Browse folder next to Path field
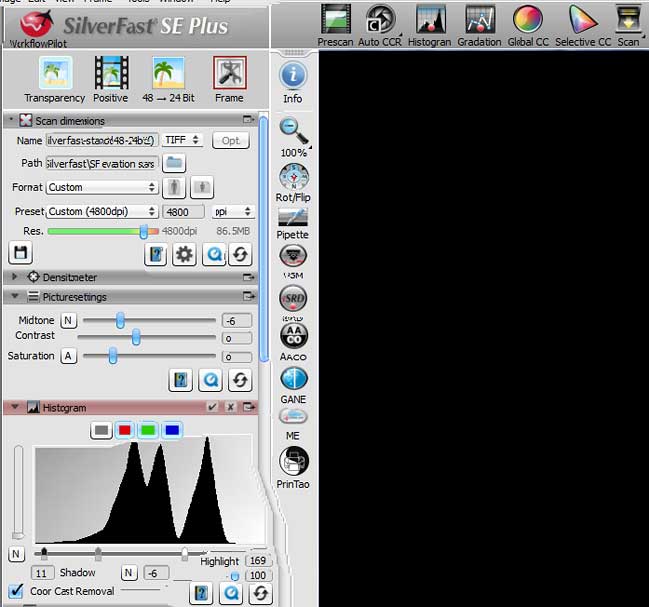The width and height of the screenshot is (649, 607). (174, 163)
